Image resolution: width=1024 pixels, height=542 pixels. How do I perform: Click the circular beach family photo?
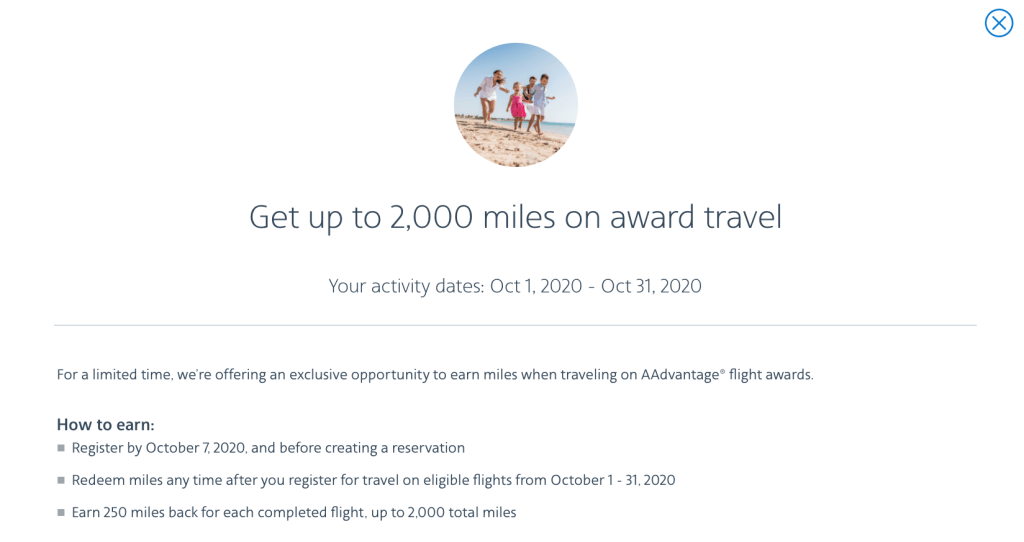pos(515,105)
